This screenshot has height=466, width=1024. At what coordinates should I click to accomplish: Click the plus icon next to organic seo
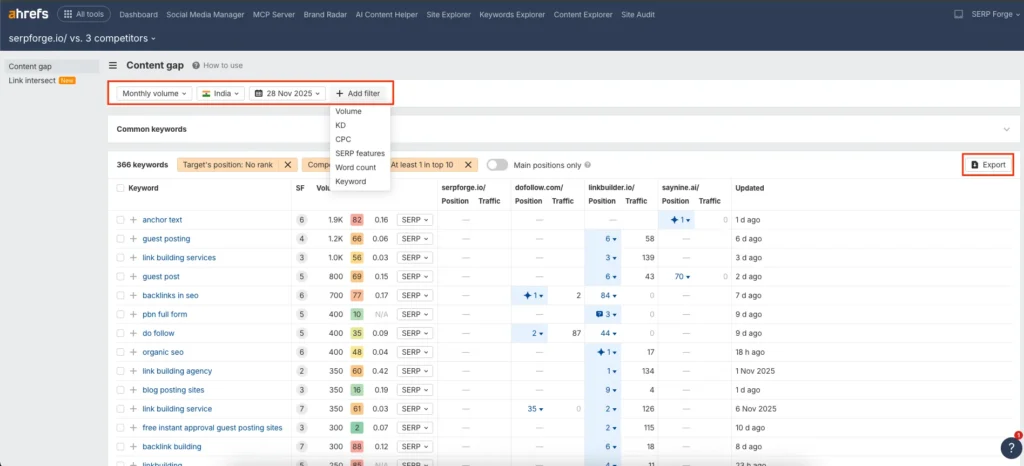pos(133,352)
